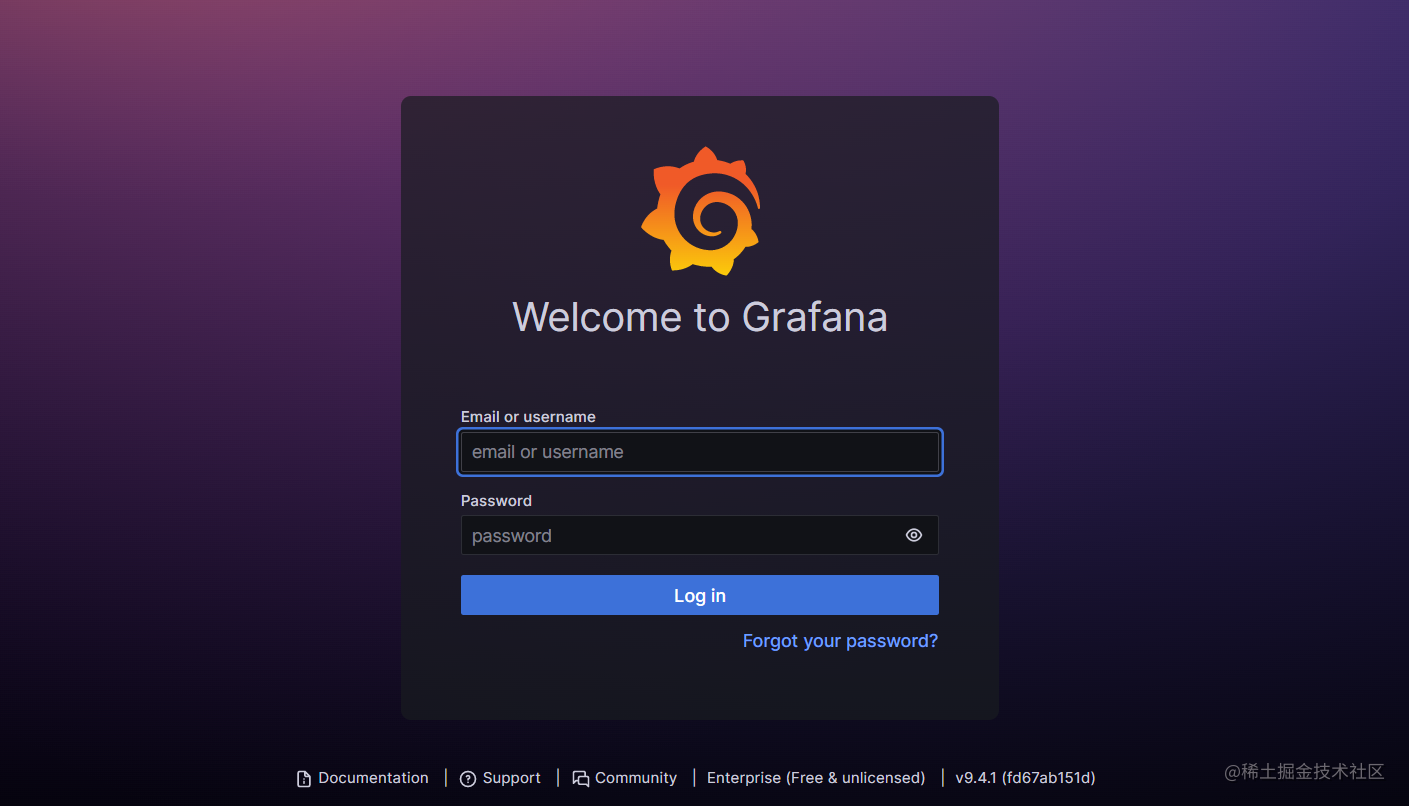Open the Support link
This screenshot has height=806, width=1409.
click(511, 777)
